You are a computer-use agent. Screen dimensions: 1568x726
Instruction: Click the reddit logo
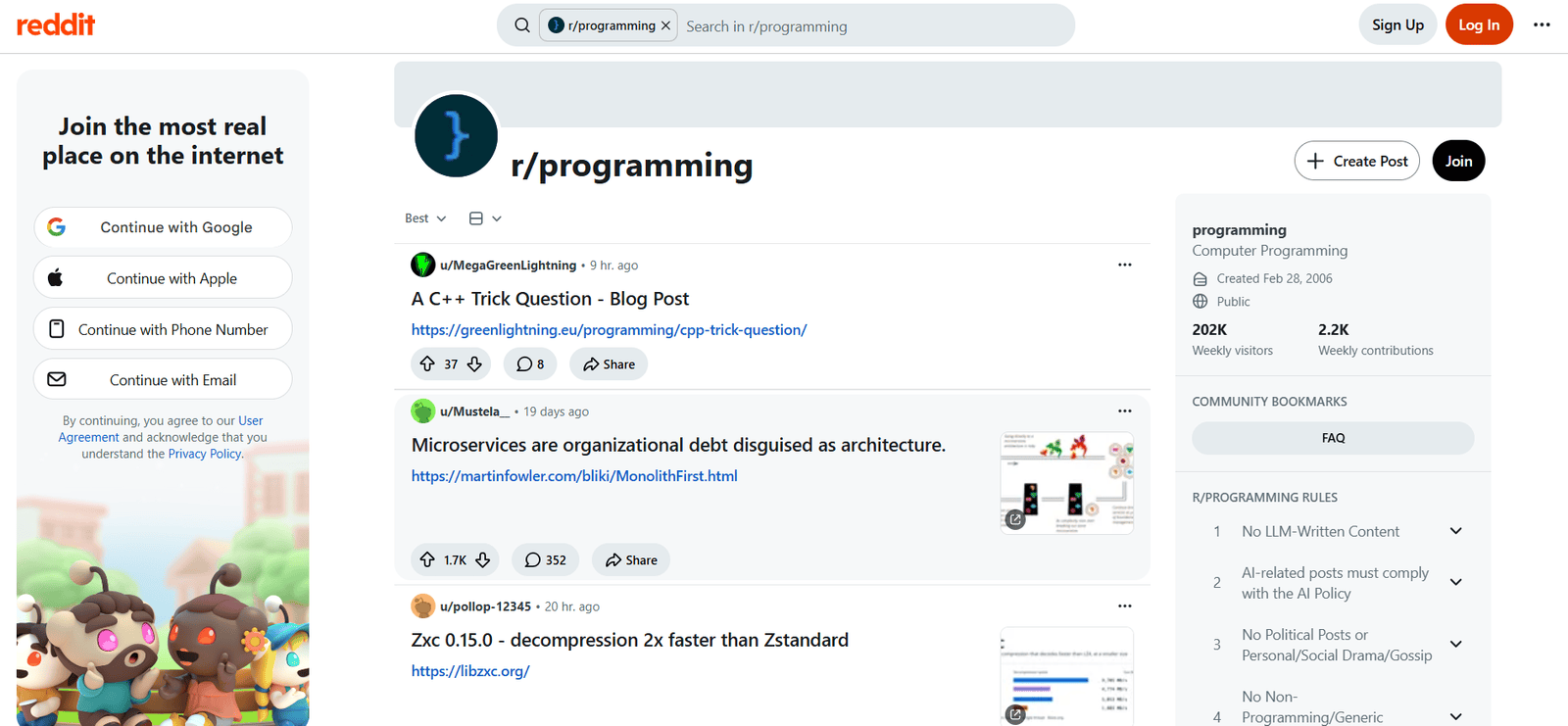(x=56, y=24)
